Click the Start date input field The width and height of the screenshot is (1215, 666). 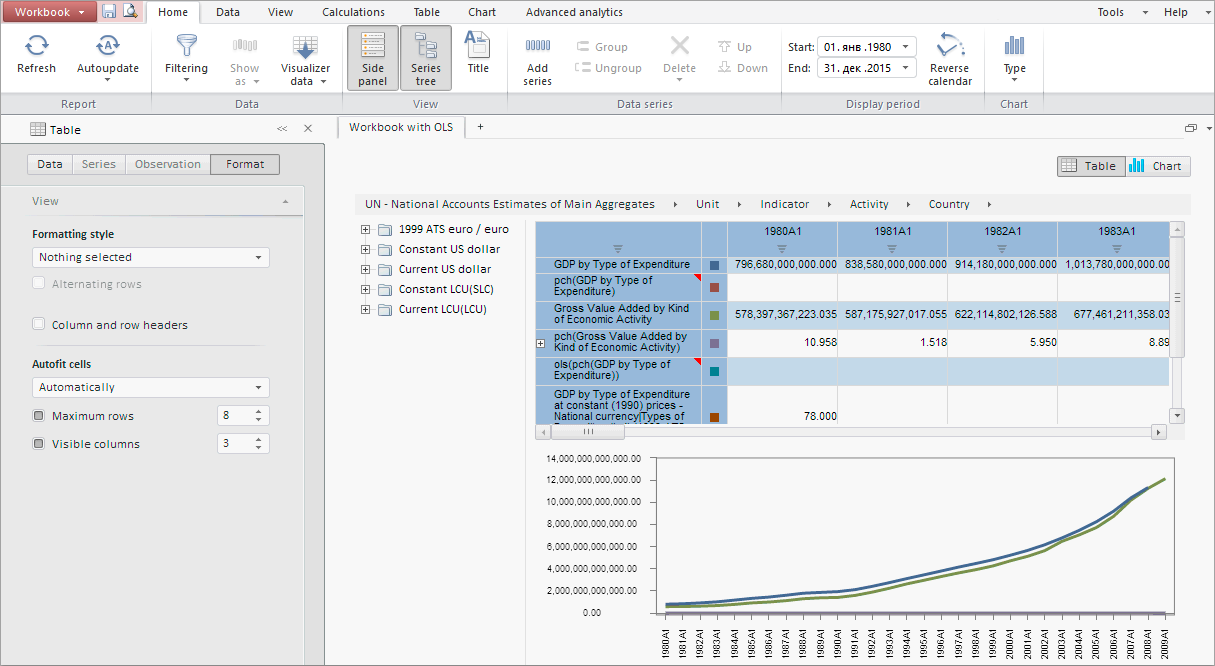pos(858,47)
